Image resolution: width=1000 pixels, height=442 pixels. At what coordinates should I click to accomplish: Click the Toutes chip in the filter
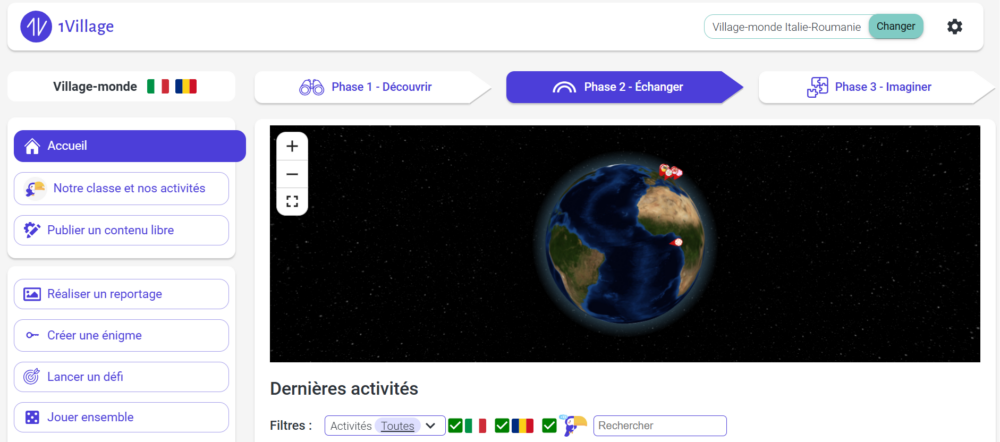pos(397,425)
